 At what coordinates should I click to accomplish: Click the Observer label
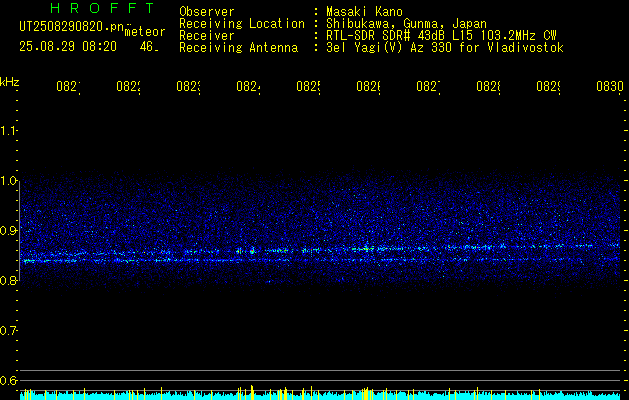207,12
